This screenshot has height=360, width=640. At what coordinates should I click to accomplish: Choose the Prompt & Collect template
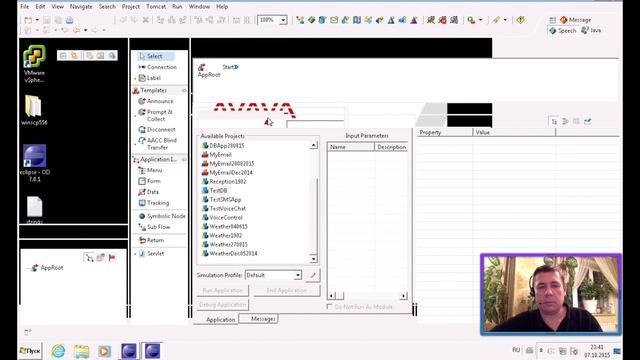click(x=156, y=115)
